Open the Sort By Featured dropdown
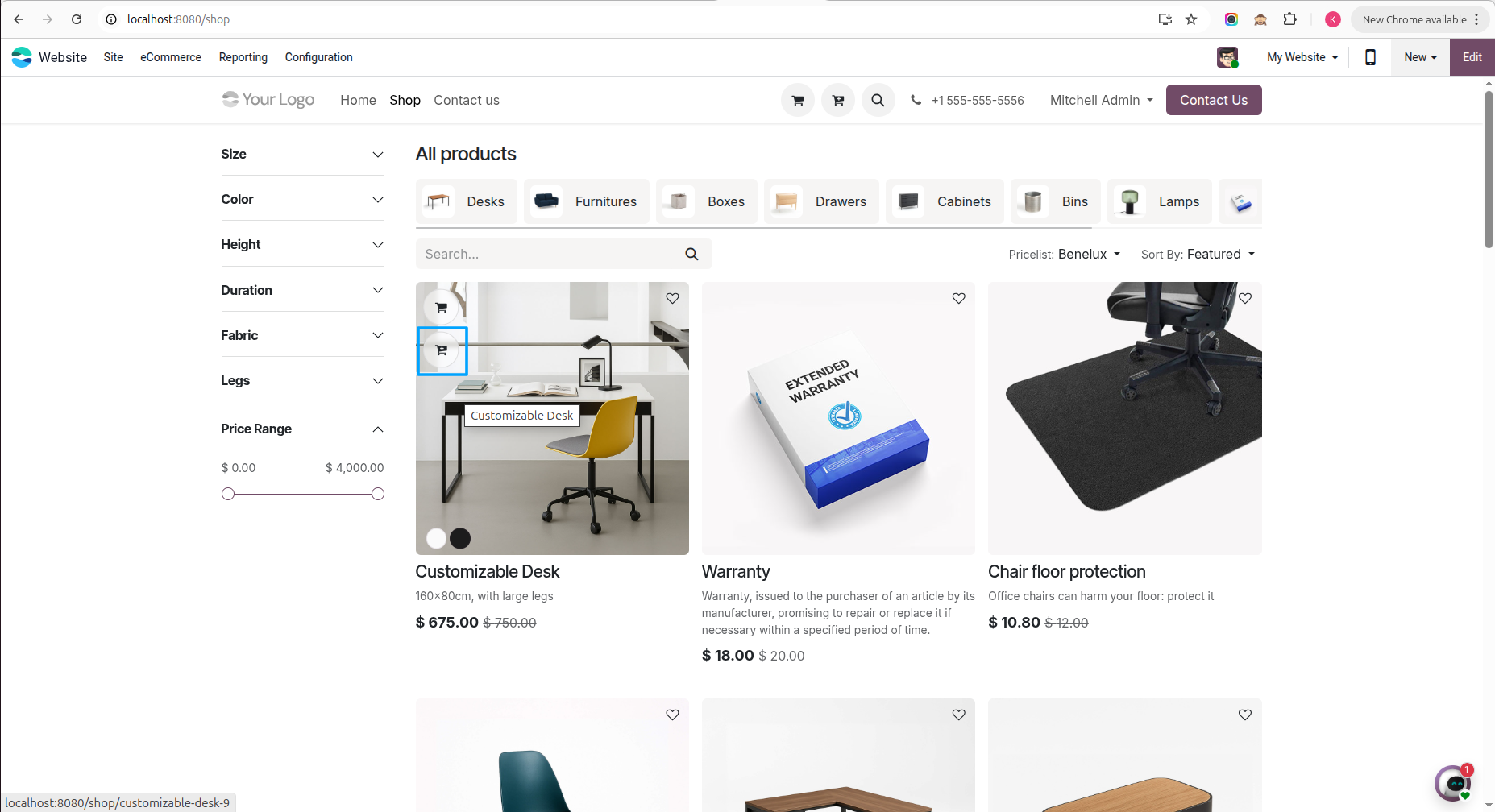Image resolution: width=1495 pixels, height=812 pixels. pos(1198,255)
